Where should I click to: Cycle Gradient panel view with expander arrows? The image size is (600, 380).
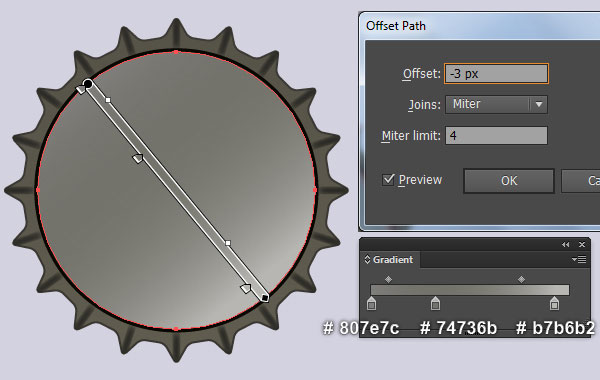coord(367,259)
